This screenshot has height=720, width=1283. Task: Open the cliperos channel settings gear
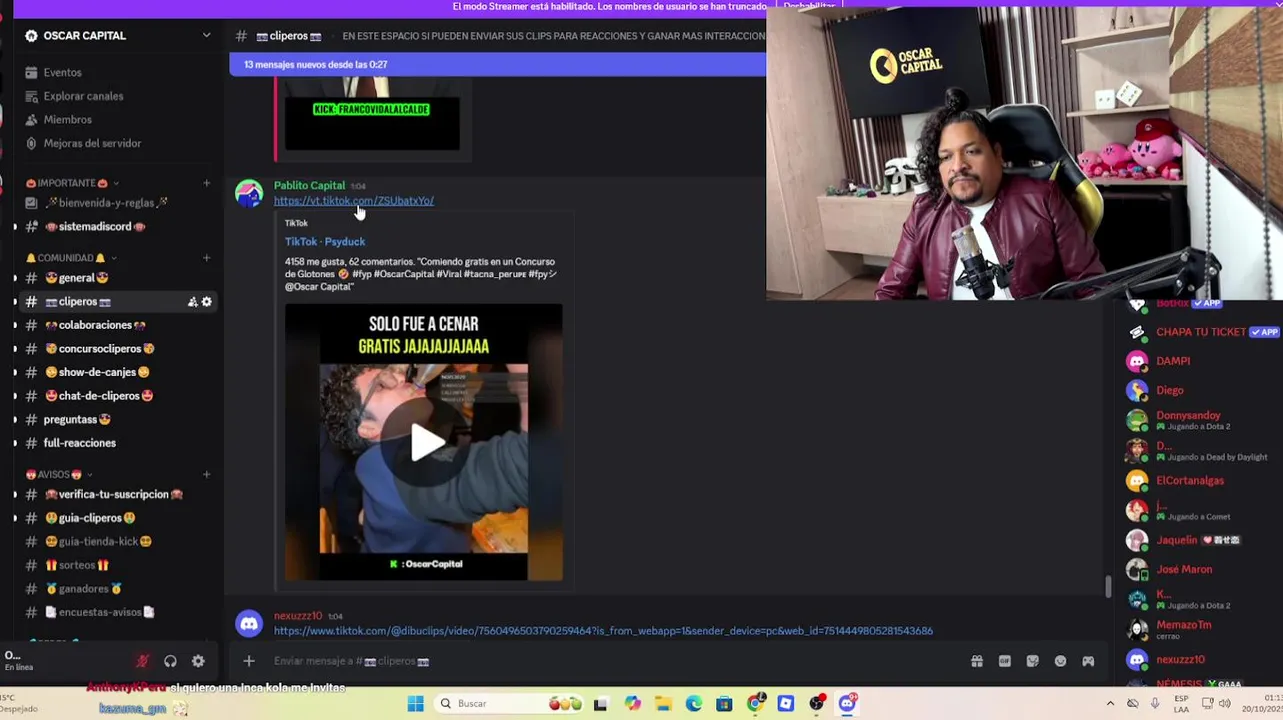coord(207,302)
